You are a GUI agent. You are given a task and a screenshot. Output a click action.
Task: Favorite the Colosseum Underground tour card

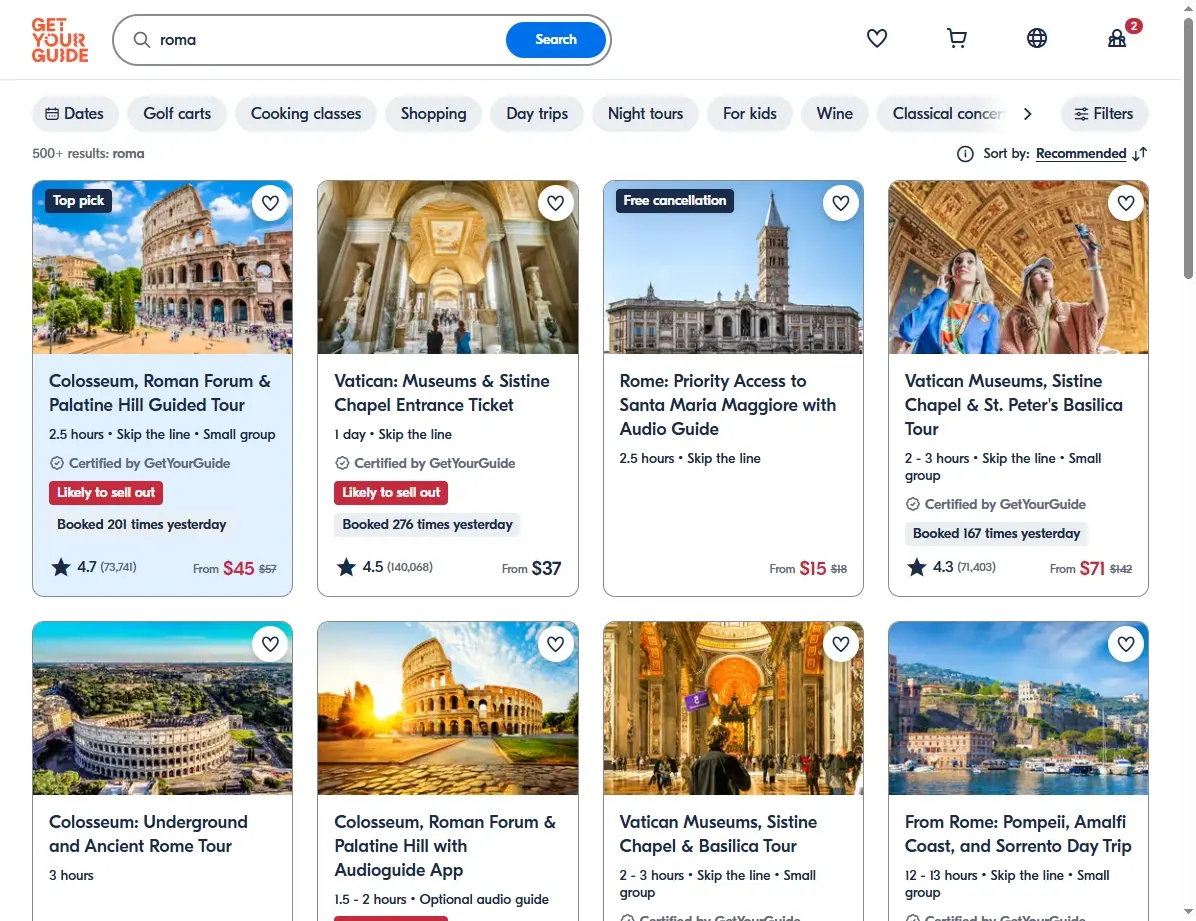pos(270,644)
